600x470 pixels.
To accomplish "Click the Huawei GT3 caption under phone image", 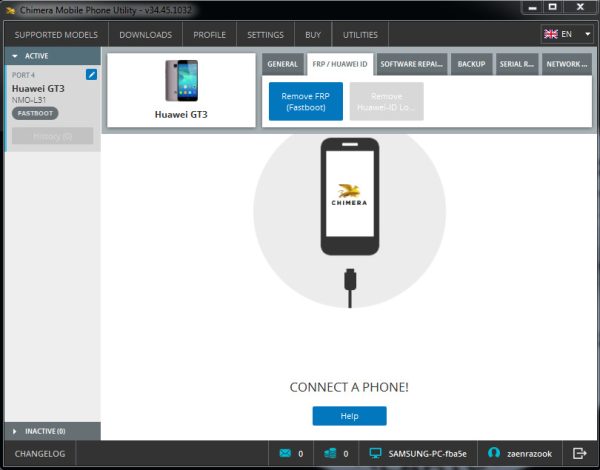I will [x=181, y=114].
